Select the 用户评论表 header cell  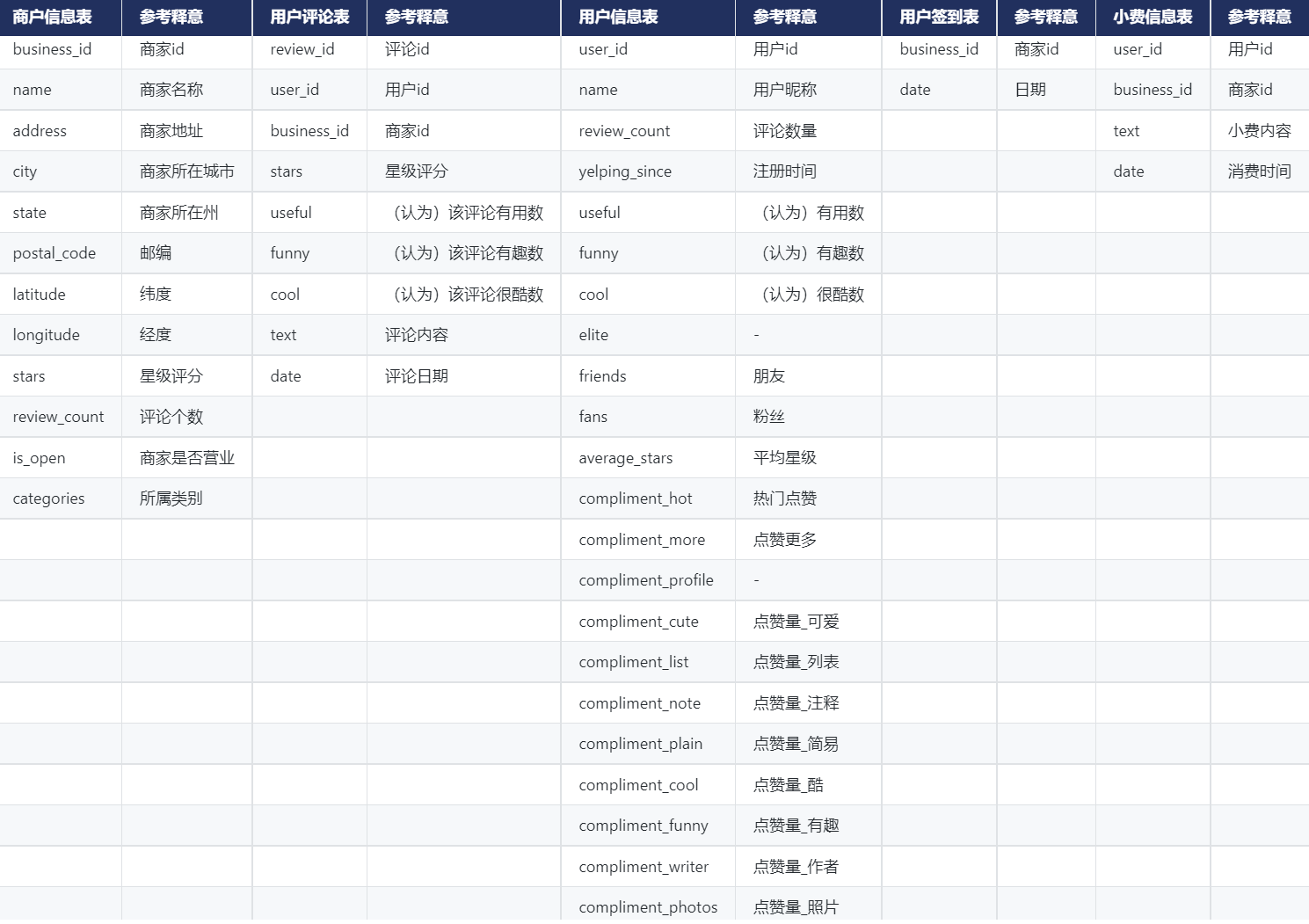pyautogui.click(x=309, y=18)
